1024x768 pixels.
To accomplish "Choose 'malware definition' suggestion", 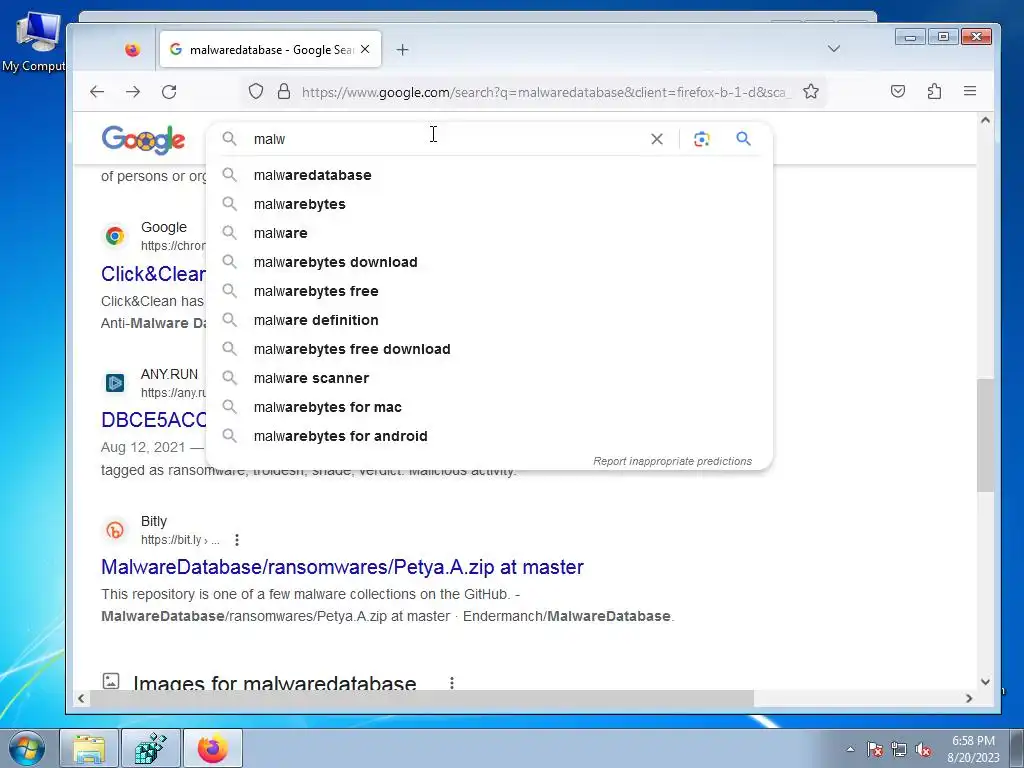I will pyautogui.click(x=489, y=320).
